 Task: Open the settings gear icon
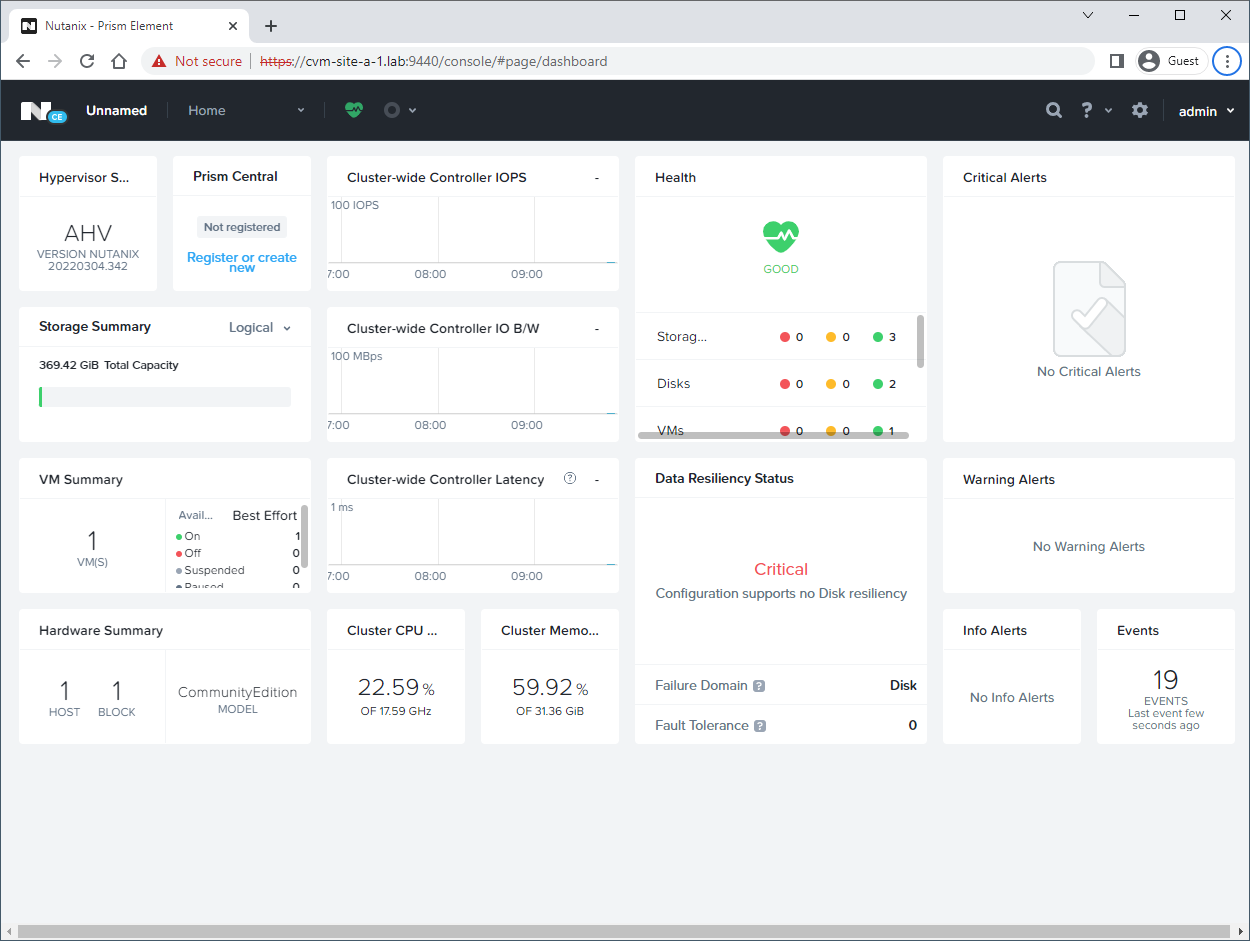pos(1140,110)
